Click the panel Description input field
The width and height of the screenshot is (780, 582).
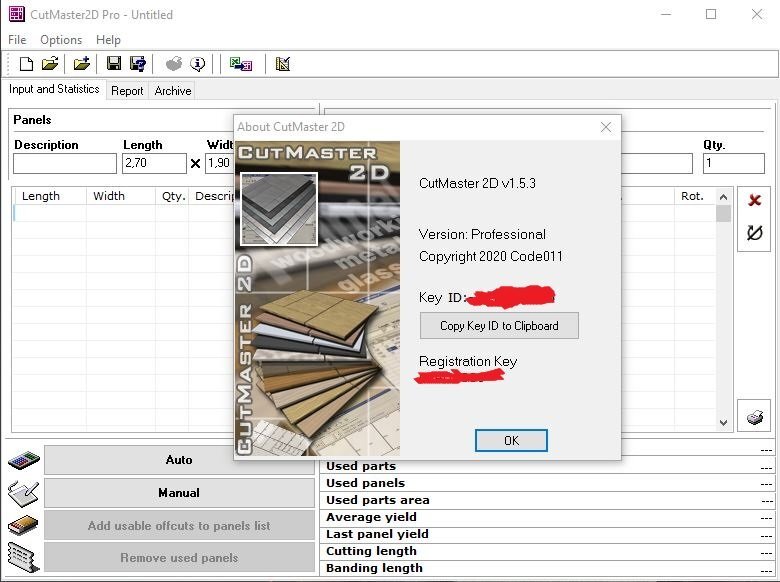(65, 163)
